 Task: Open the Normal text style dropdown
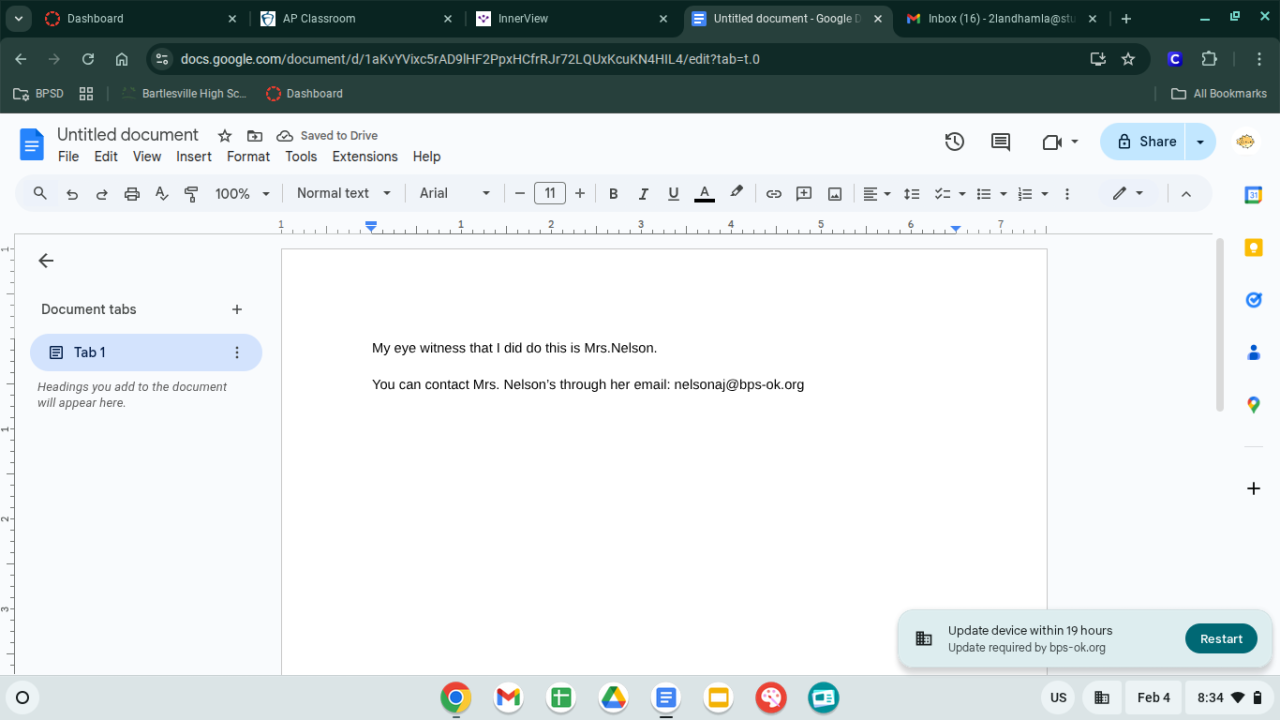click(344, 194)
